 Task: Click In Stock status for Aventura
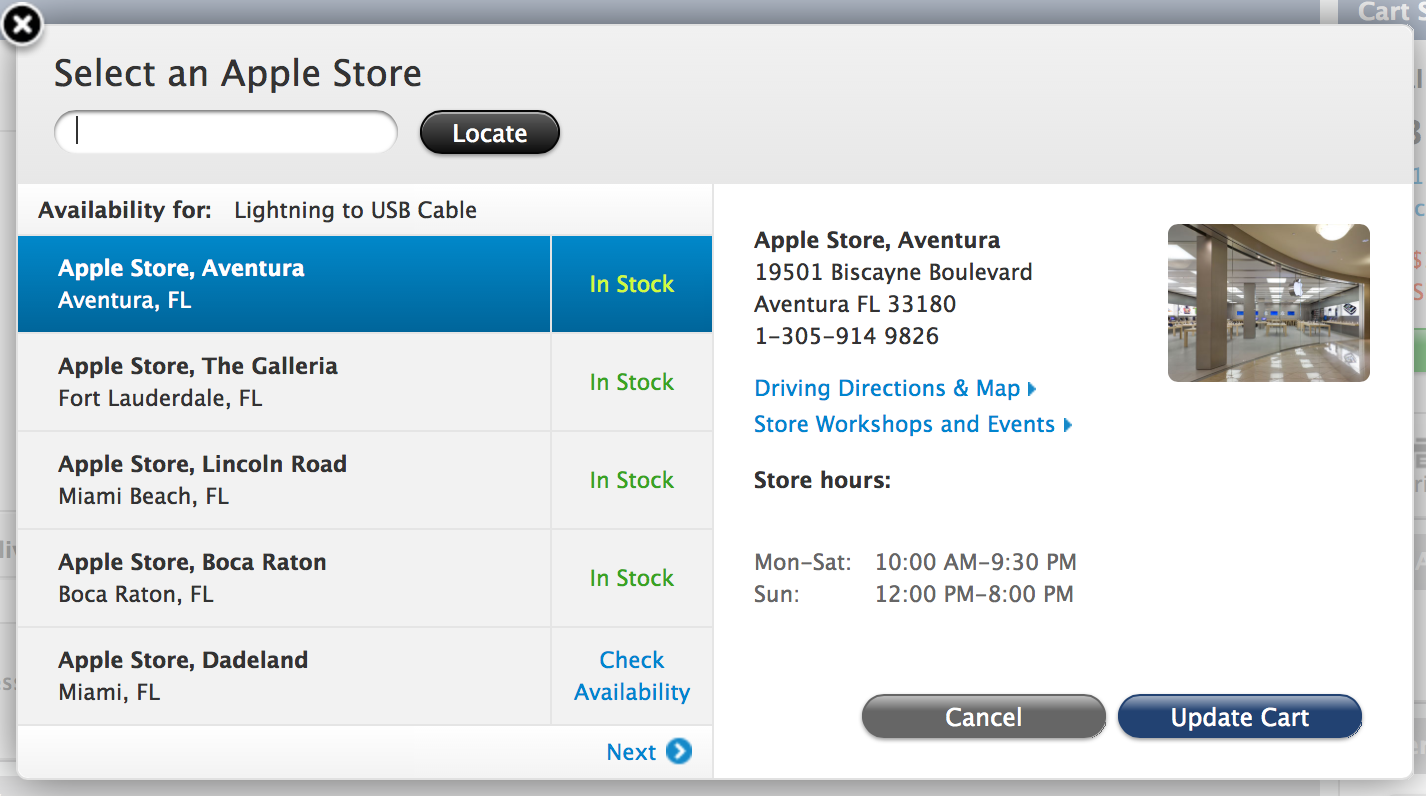point(632,284)
